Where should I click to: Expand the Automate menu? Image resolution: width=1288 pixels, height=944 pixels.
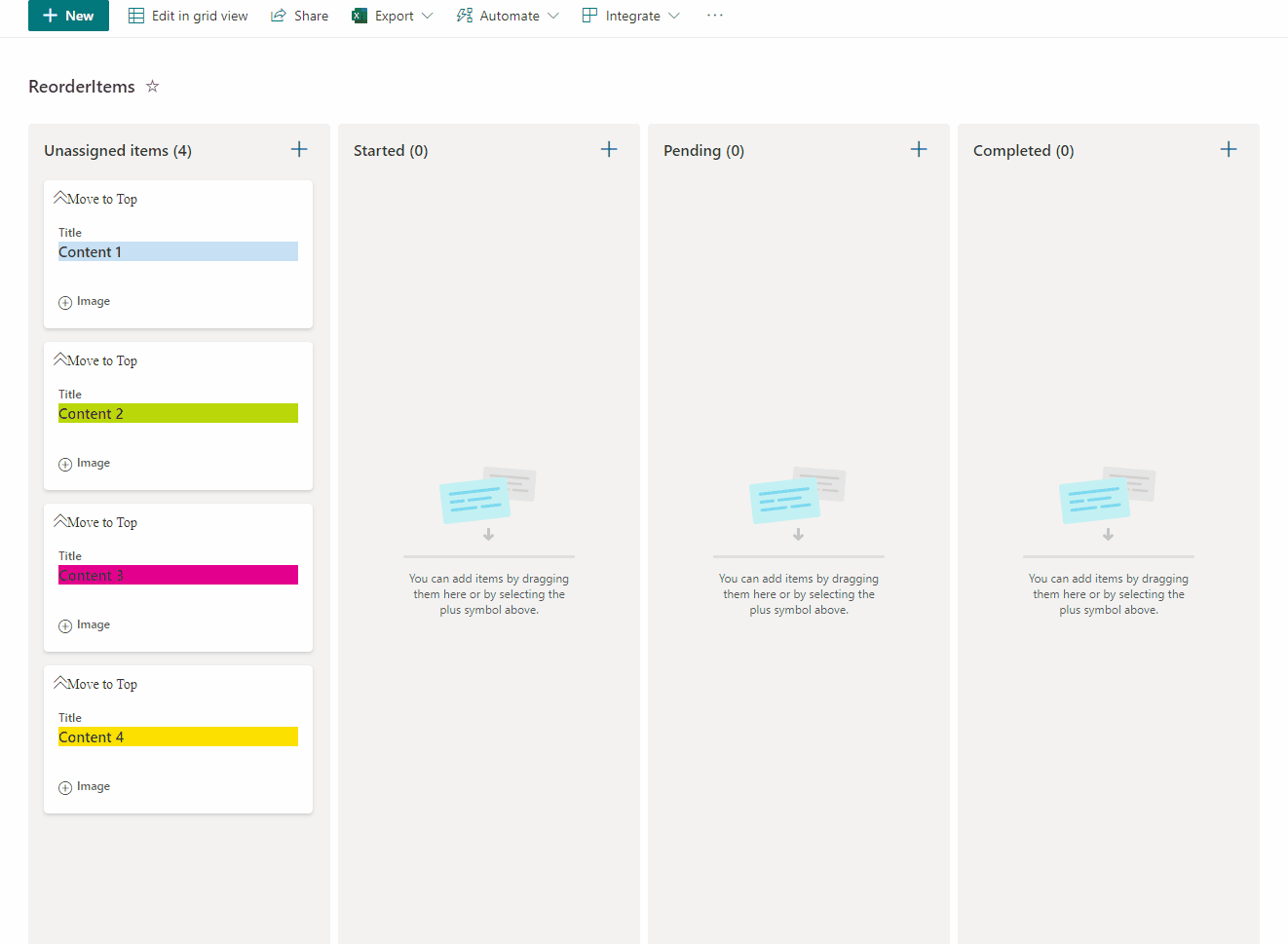(508, 16)
